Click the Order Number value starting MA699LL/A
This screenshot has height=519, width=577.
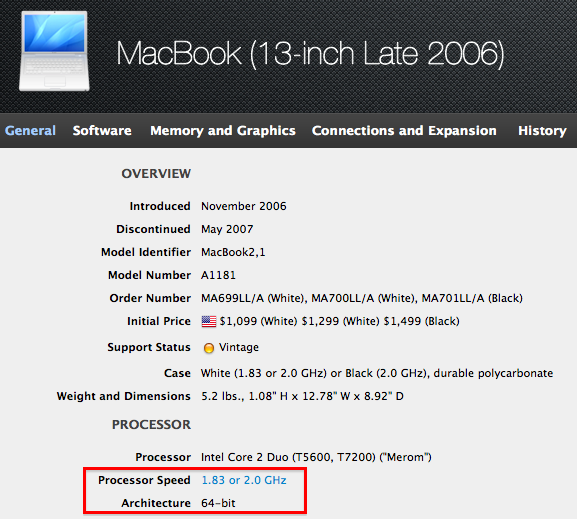[x=362, y=298]
